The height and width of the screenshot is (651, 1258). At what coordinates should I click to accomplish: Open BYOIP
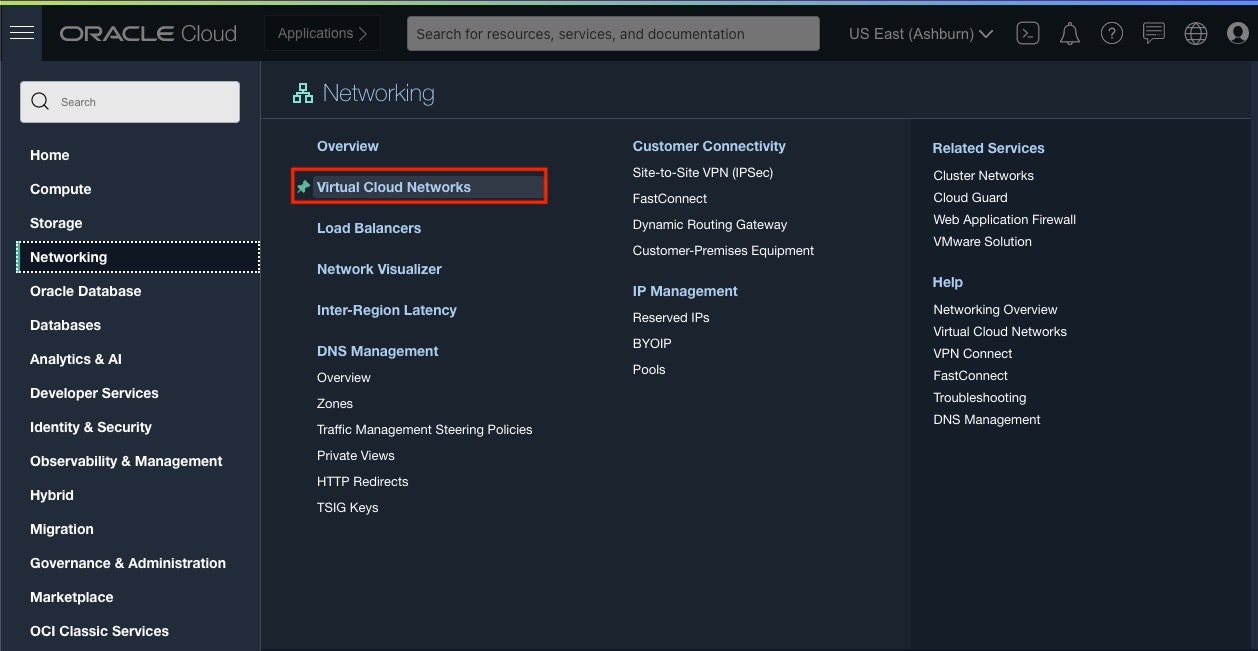pyautogui.click(x=652, y=343)
